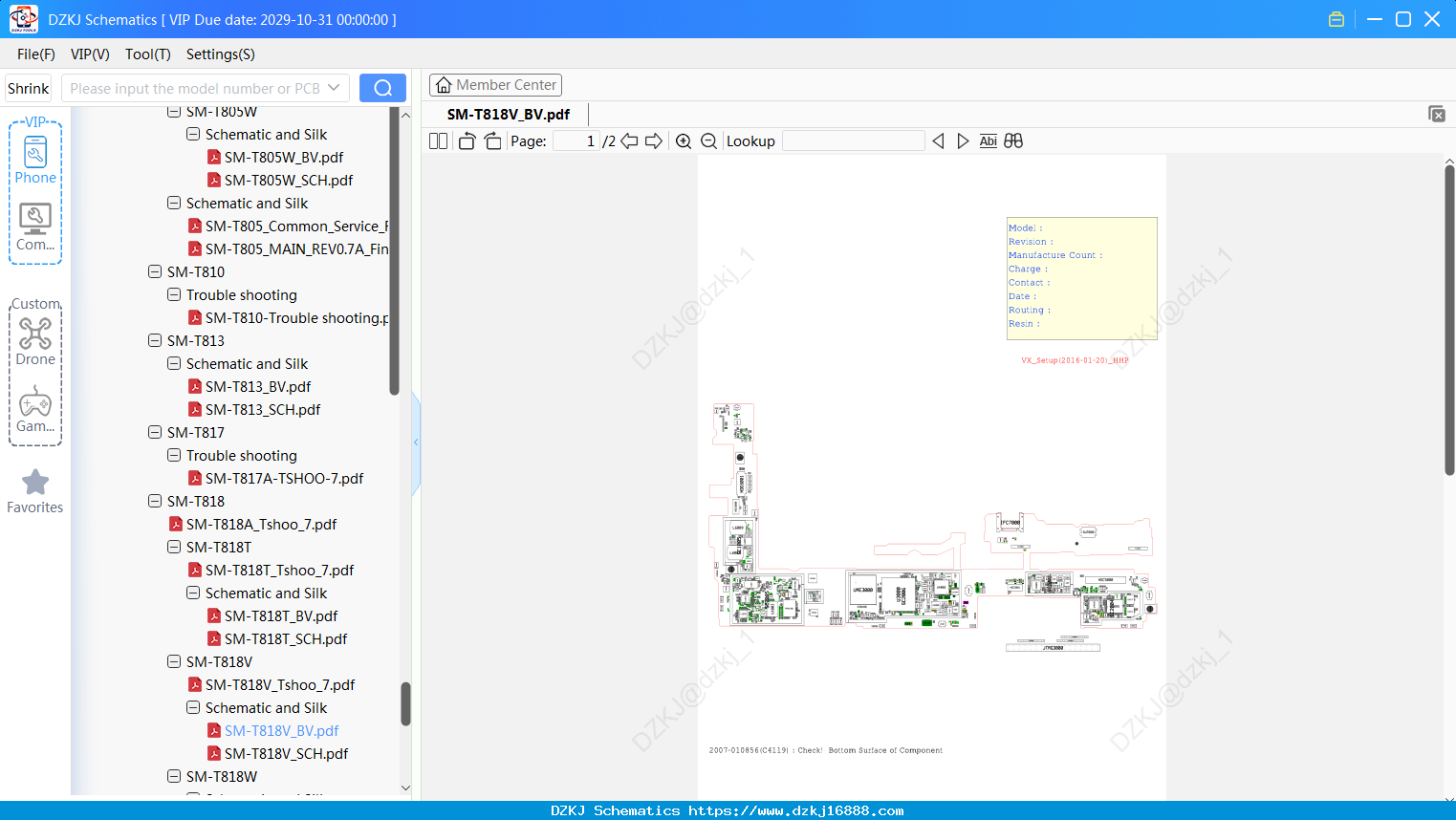This screenshot has width=1456, height=820.
Task: Collapse the SM-T810 tree node
Action: (155, 271)
